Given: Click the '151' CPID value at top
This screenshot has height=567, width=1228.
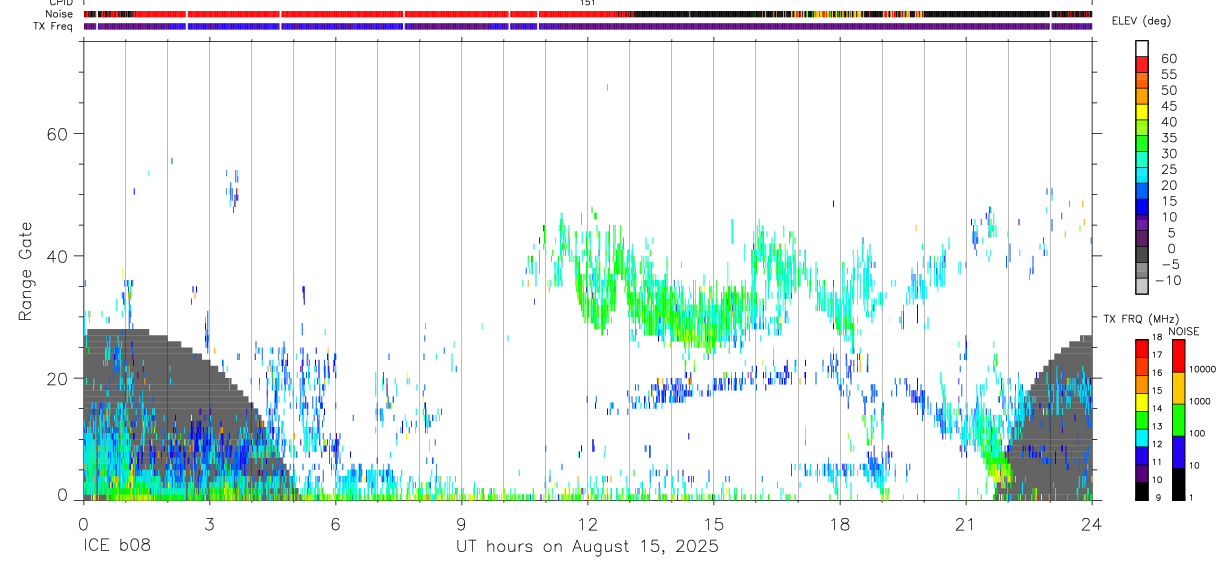Looking at the screenshot, I should pyautogui.click(x=588, y=3).
